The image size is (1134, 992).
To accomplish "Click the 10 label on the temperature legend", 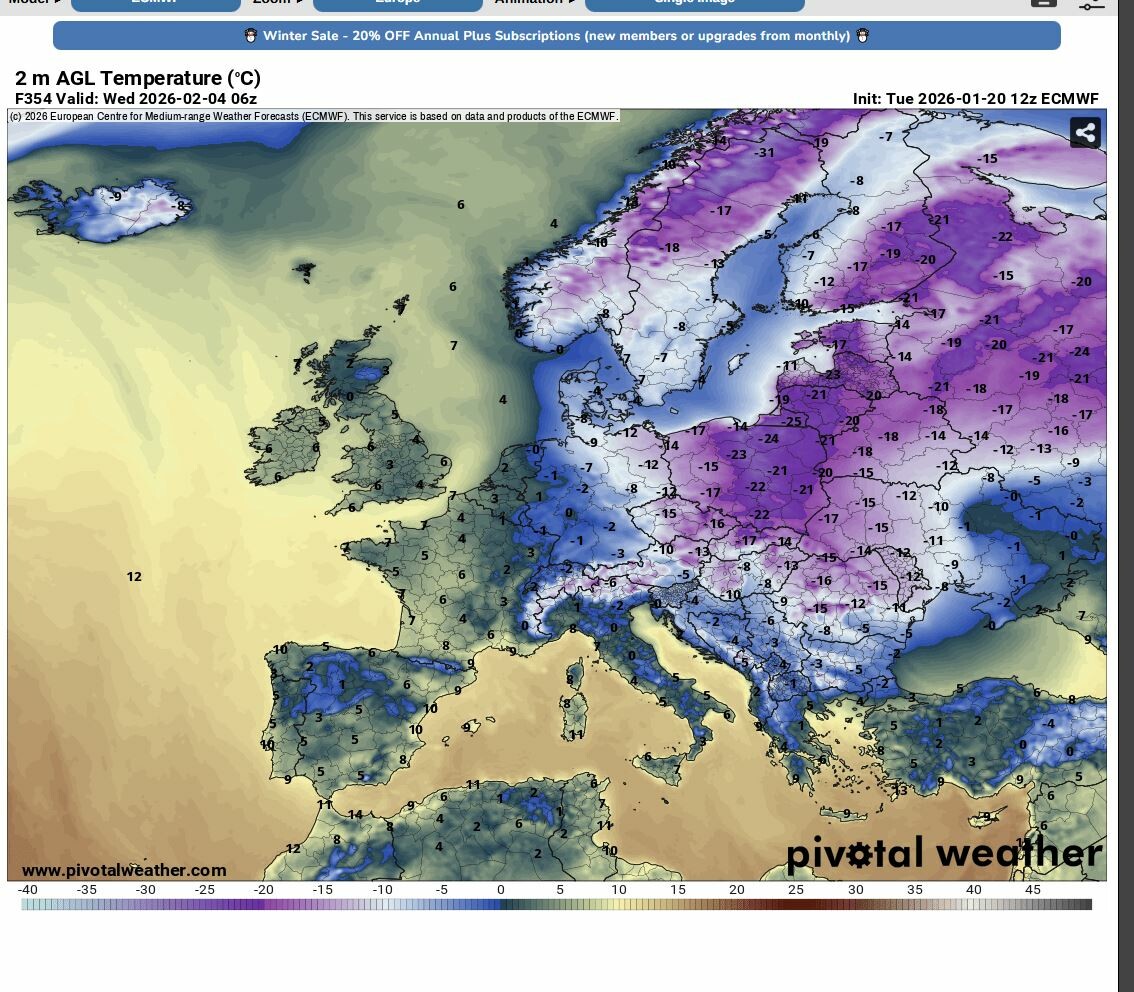I will 619,890.
